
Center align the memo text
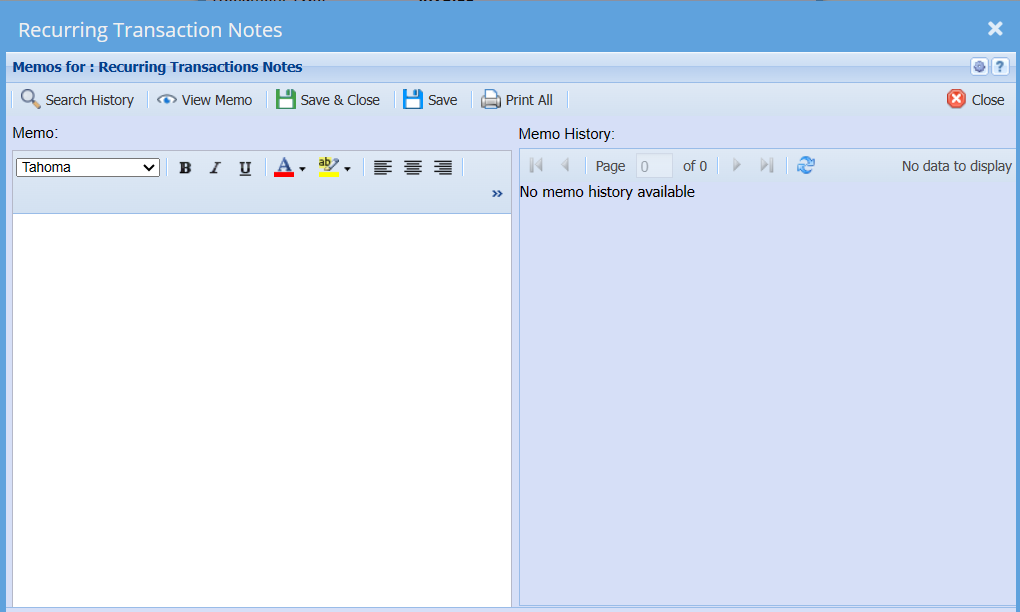[x=412, y=168]
